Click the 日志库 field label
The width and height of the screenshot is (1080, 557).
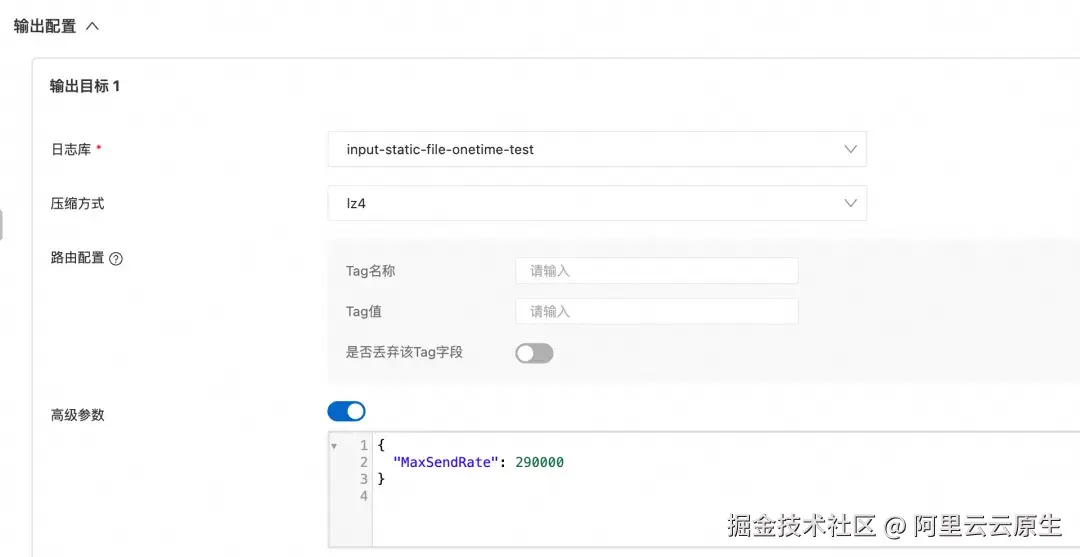[x=71, y=149]
